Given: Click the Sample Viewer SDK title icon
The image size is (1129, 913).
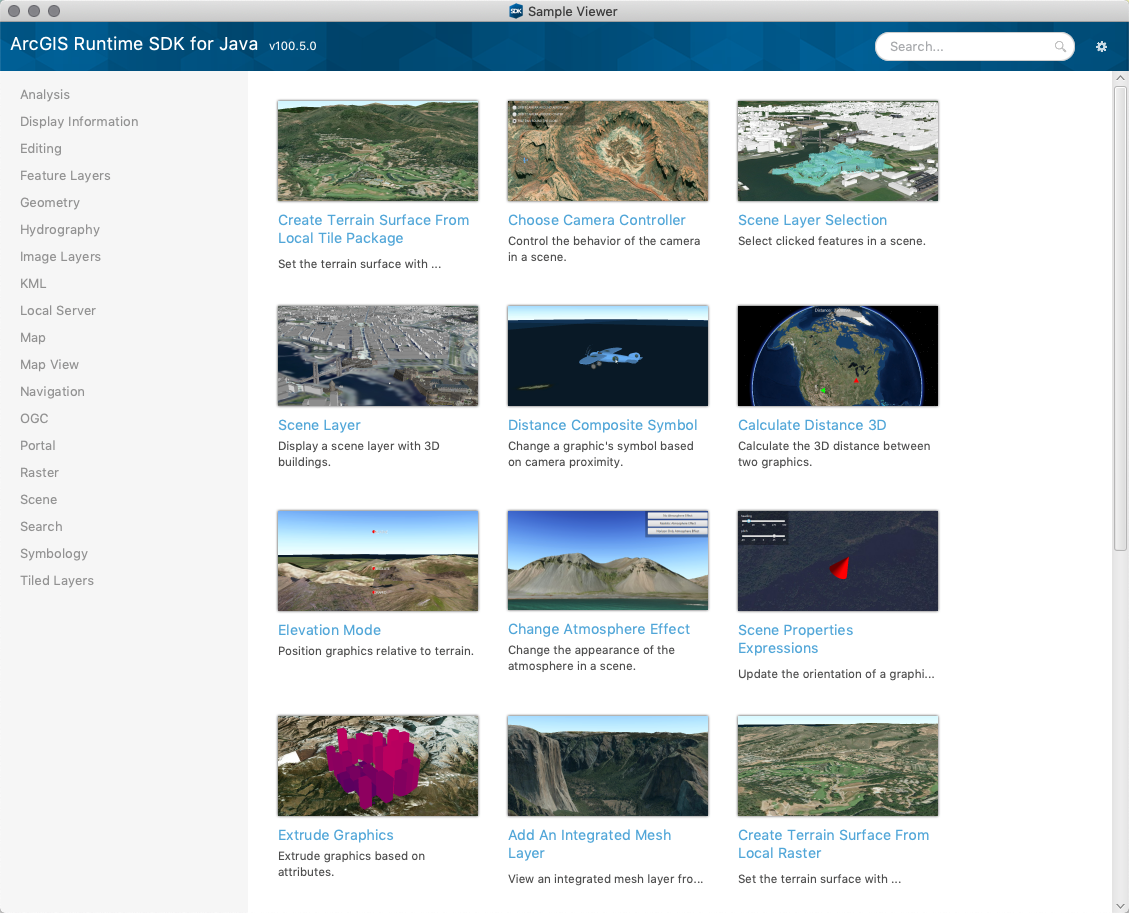Looking at the screenshot, I should [516, 11].
